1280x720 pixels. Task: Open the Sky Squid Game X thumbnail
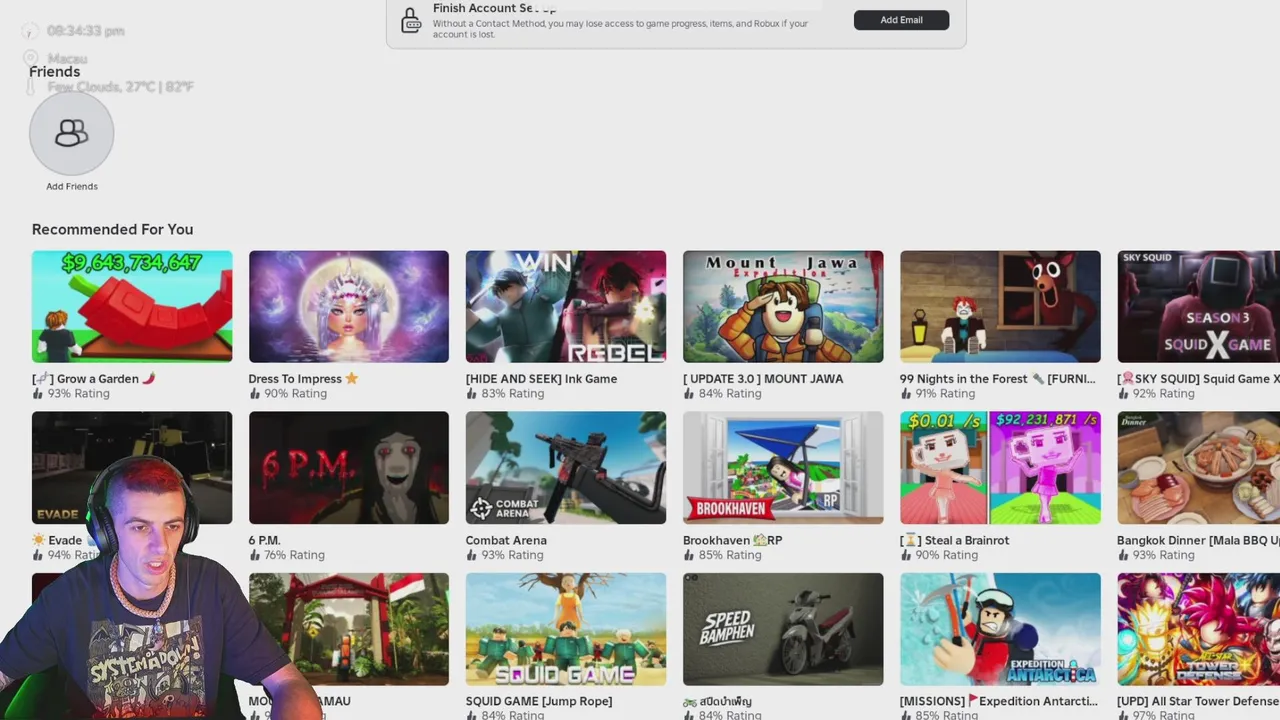pyautogui.click(x=1198, y=306)
